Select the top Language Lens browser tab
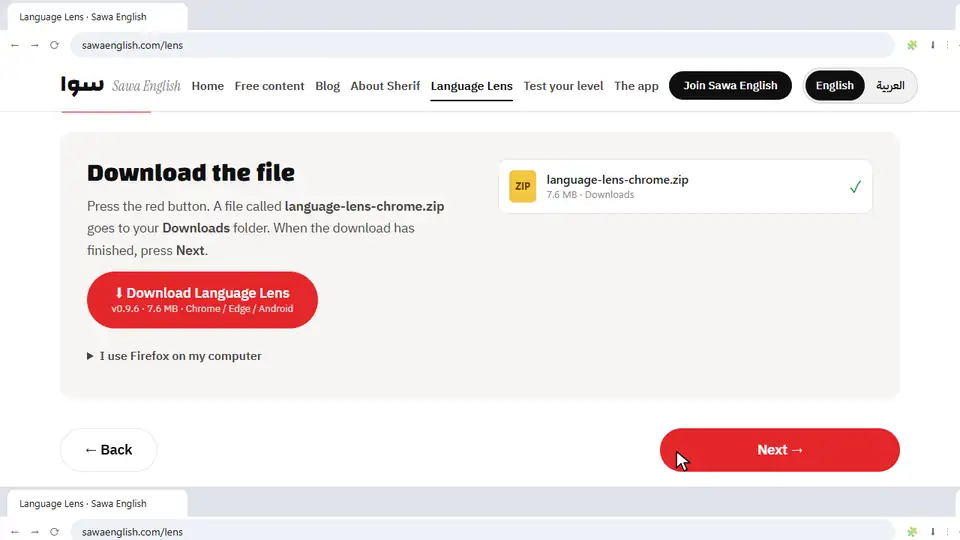The height and width of the screenshot is (540, 960). [x=97, y=17]
